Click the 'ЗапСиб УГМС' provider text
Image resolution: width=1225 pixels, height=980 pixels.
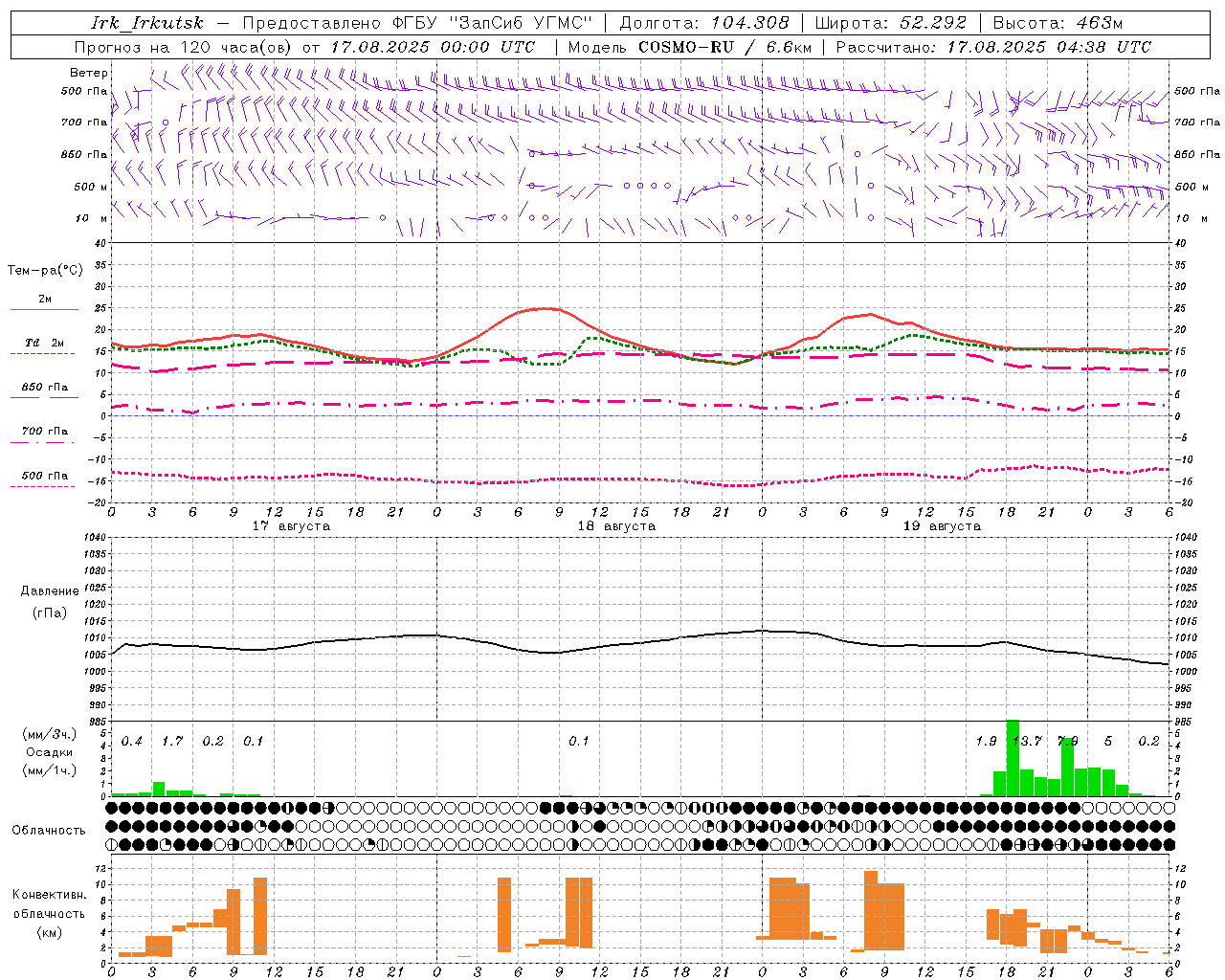[x=521, y=23]
